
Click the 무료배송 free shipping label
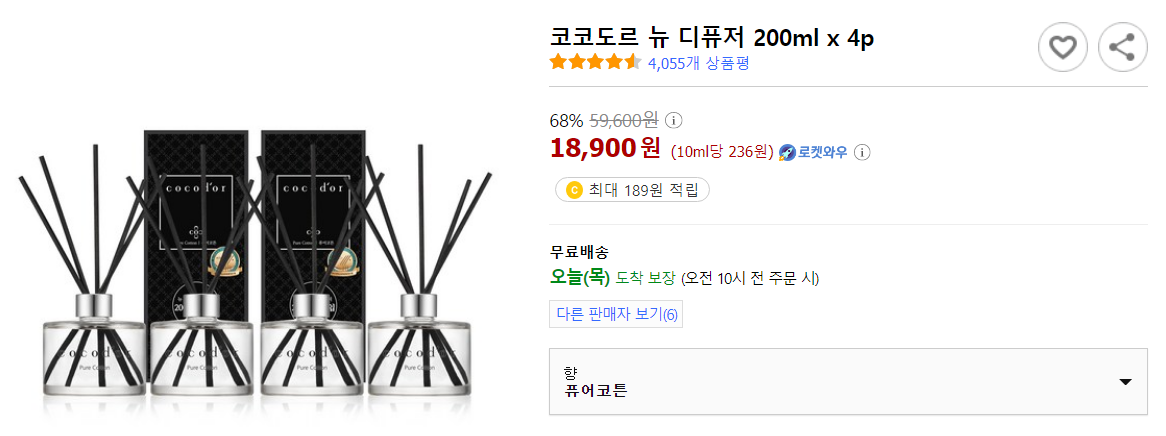coord(579,251)
